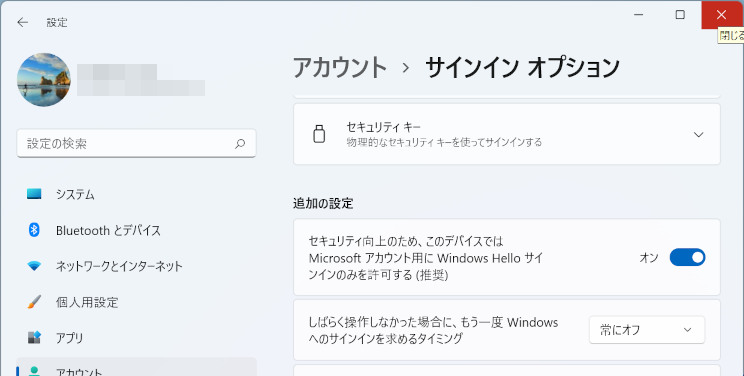Open アプリ settings page
Viewport: 744px width, 376px height.
point(136,338)
